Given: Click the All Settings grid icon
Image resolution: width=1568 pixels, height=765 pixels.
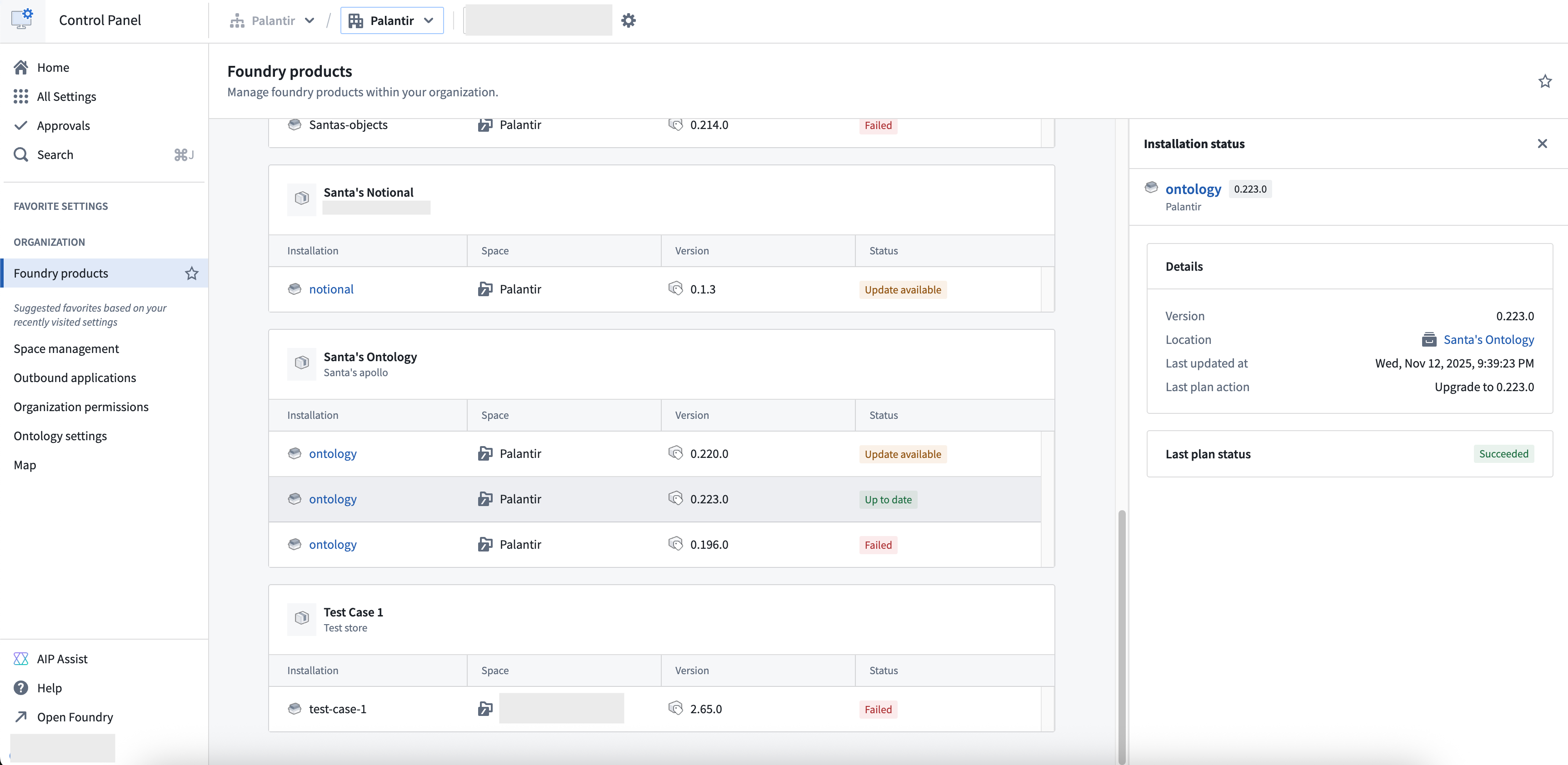Looking at the screenshot, I should [x=21, y=96].
